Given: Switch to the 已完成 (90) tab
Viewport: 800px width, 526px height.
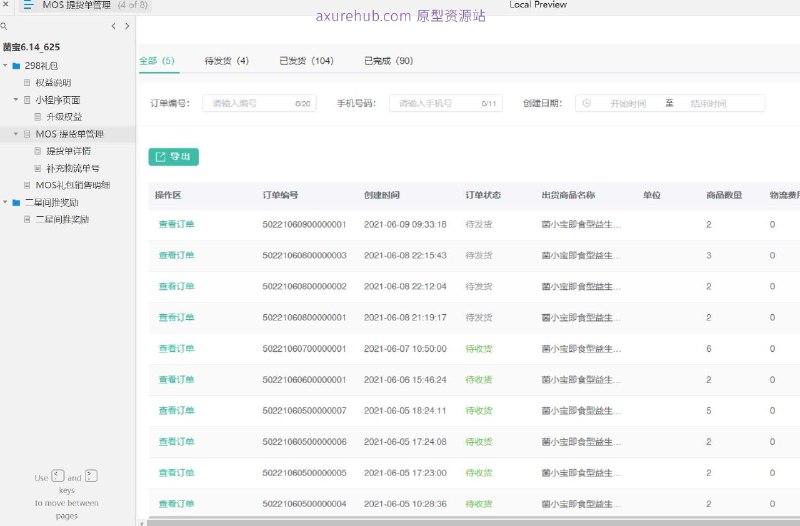Looking at the screenshot, I should (x=388, y=61).
